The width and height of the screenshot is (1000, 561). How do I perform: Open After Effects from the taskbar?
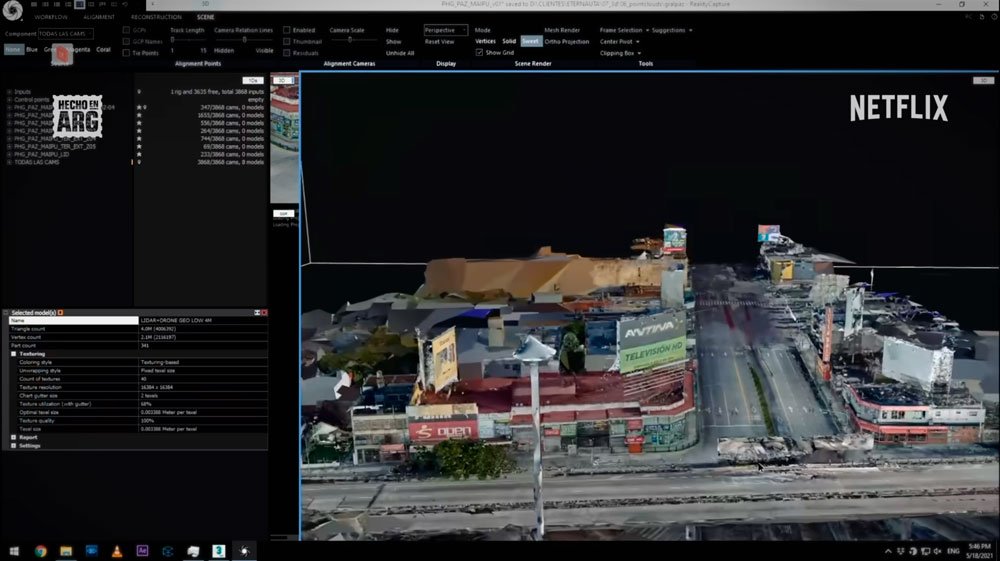143,550
